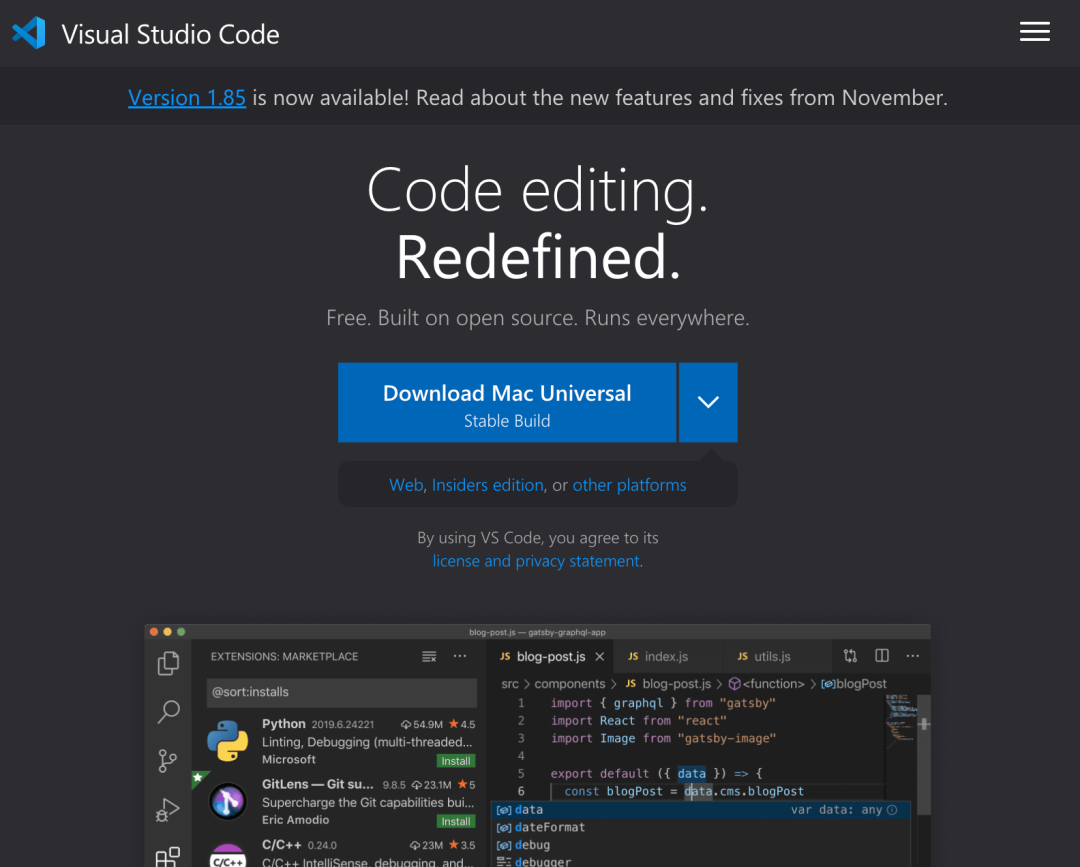Click the @sort:installs search field

click(342, 692)
